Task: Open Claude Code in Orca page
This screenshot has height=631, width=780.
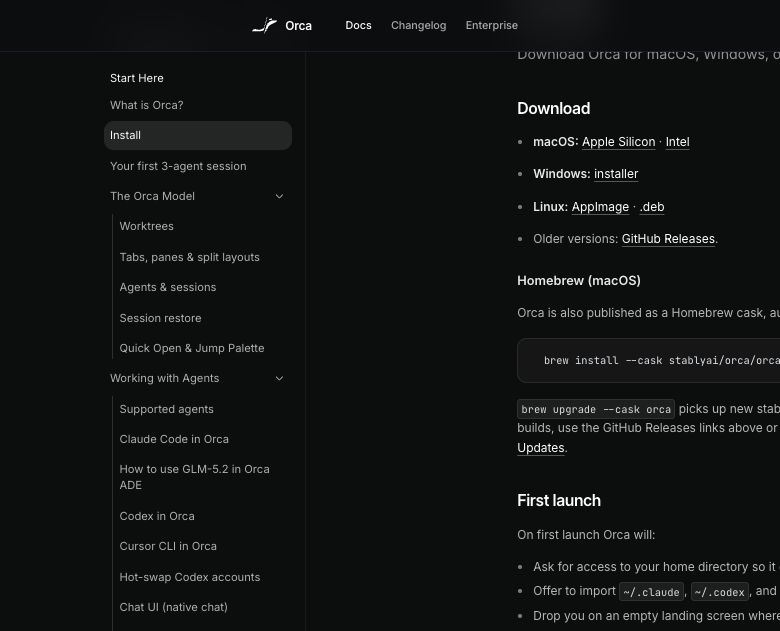Action: click(174, 439)
